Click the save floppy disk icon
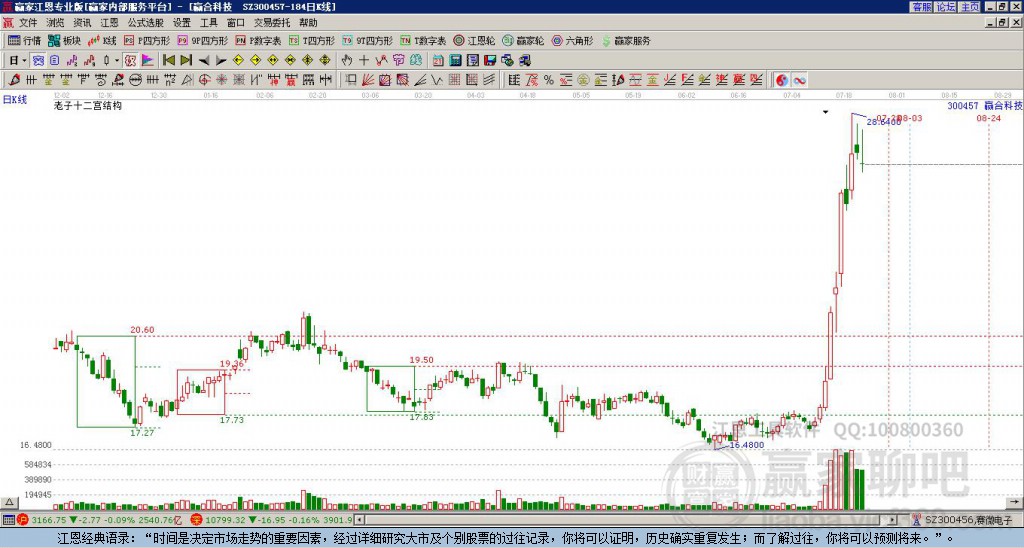1024x548 pixels. tap(490, 60)
